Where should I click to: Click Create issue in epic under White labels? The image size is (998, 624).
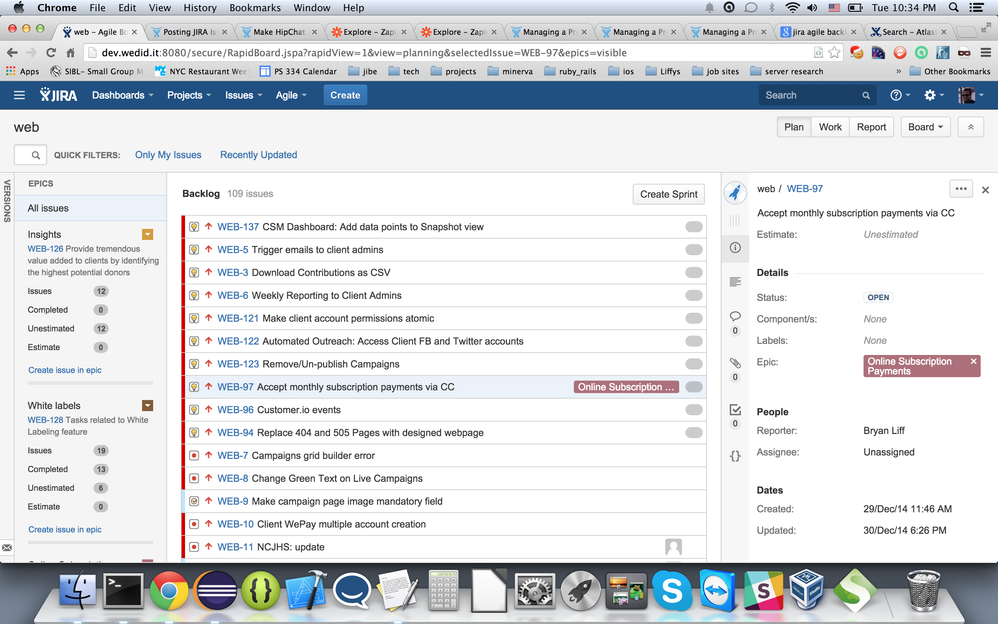[65, 529]
